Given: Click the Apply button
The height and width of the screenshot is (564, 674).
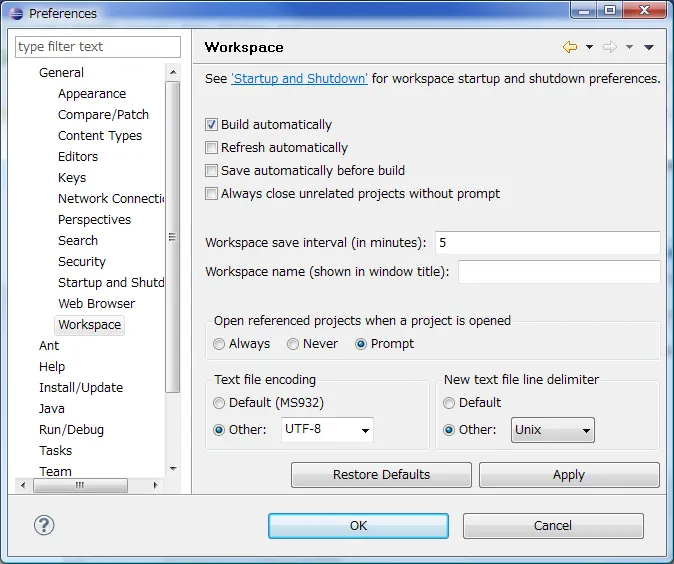Looking at the screenshot, I should point(569,475).
